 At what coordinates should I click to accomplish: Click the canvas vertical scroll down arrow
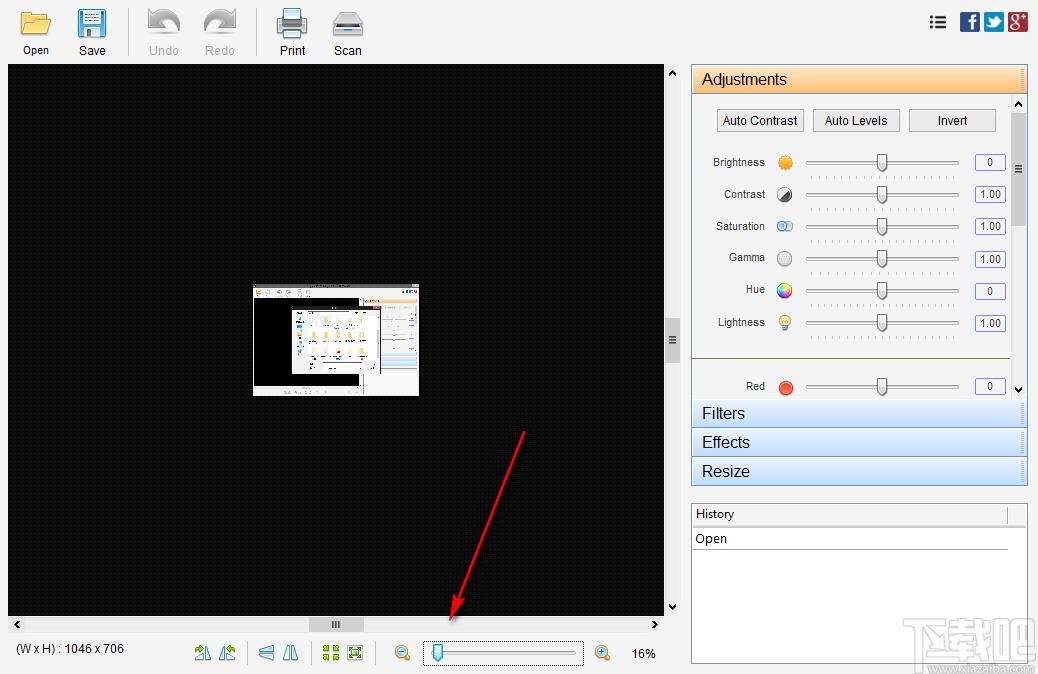[673, 606]
